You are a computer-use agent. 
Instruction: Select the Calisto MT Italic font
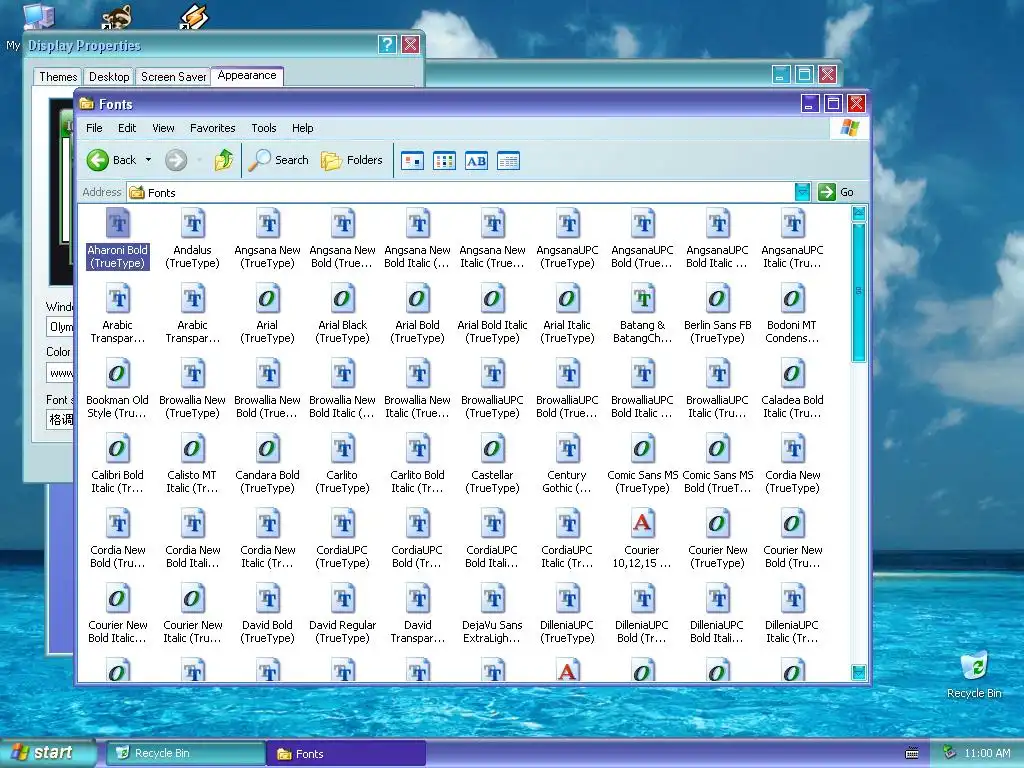pyautogui.click(x=193, y=464)
